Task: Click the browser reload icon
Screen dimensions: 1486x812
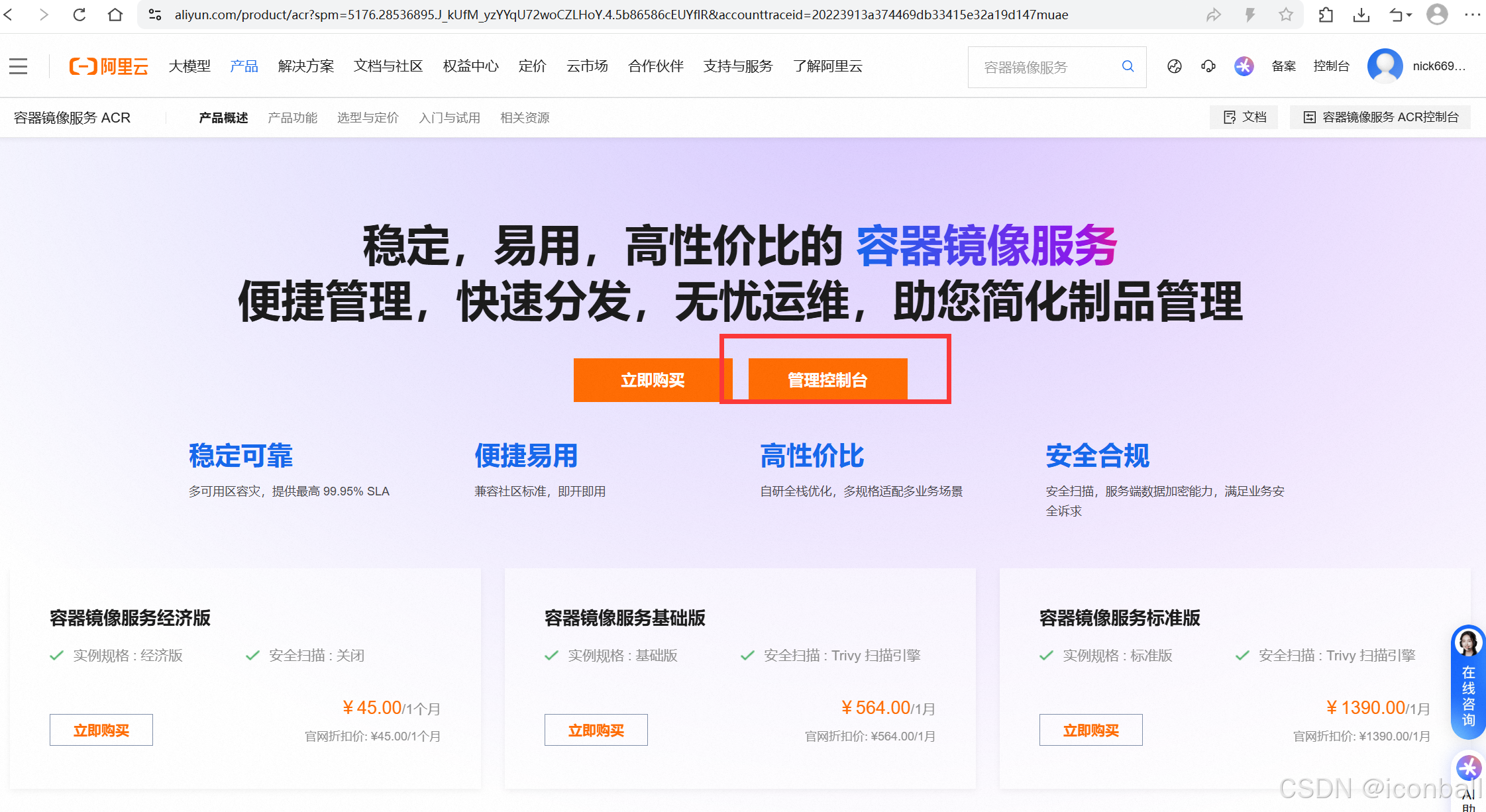Action: coord(80,15)
